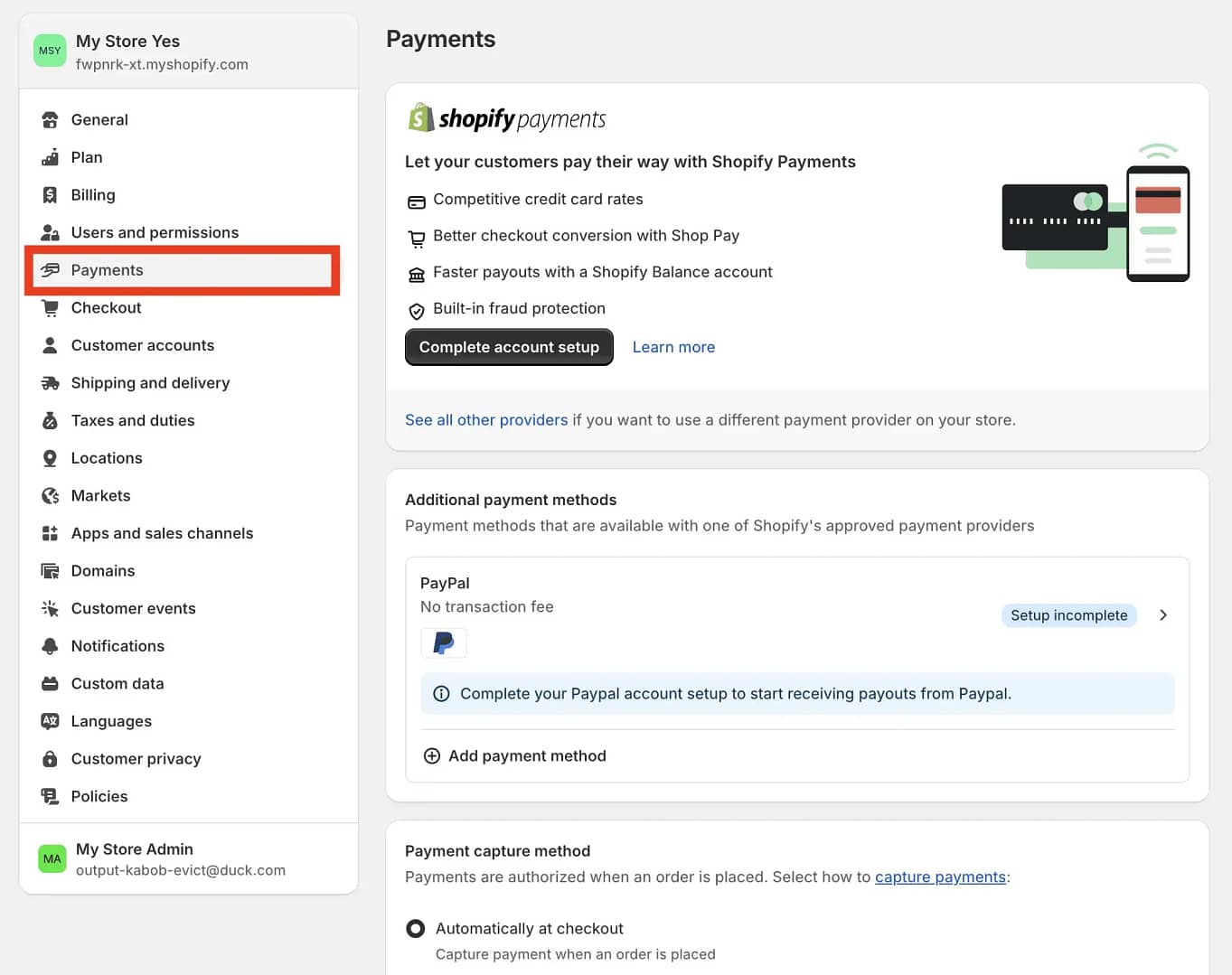Screen dimensions: 1232x975
Task: Click the Locations pin icon
Action: pos(50,458)
